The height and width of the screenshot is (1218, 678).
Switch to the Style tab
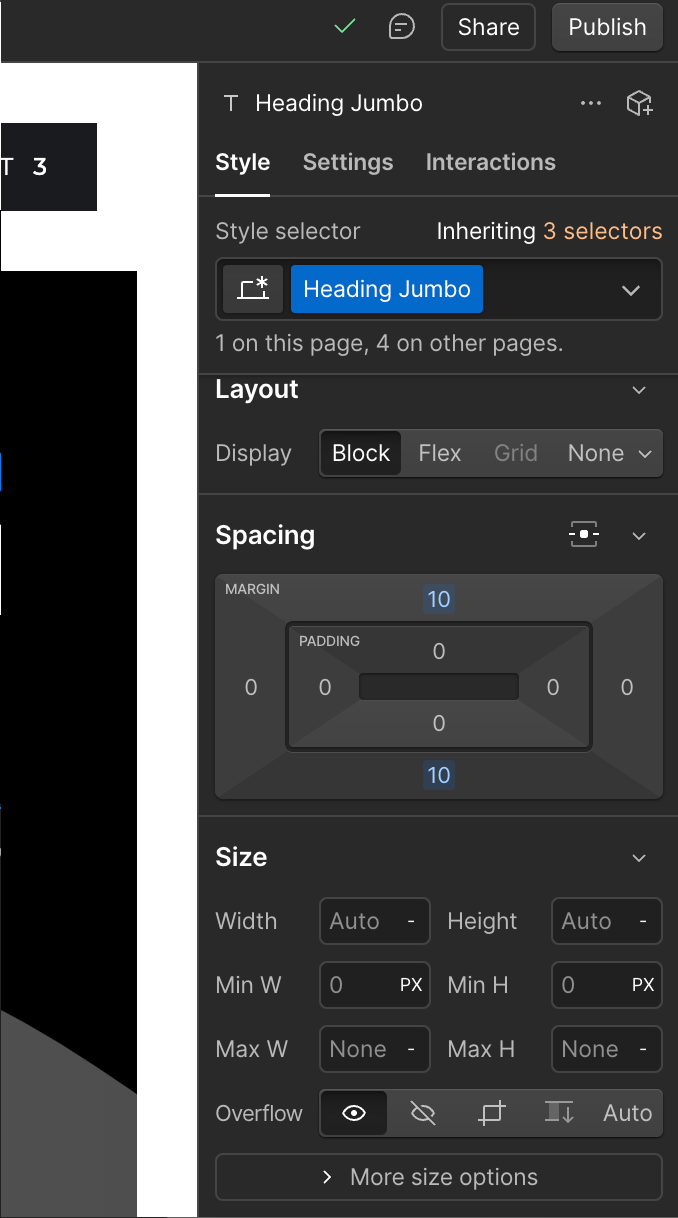243,162
